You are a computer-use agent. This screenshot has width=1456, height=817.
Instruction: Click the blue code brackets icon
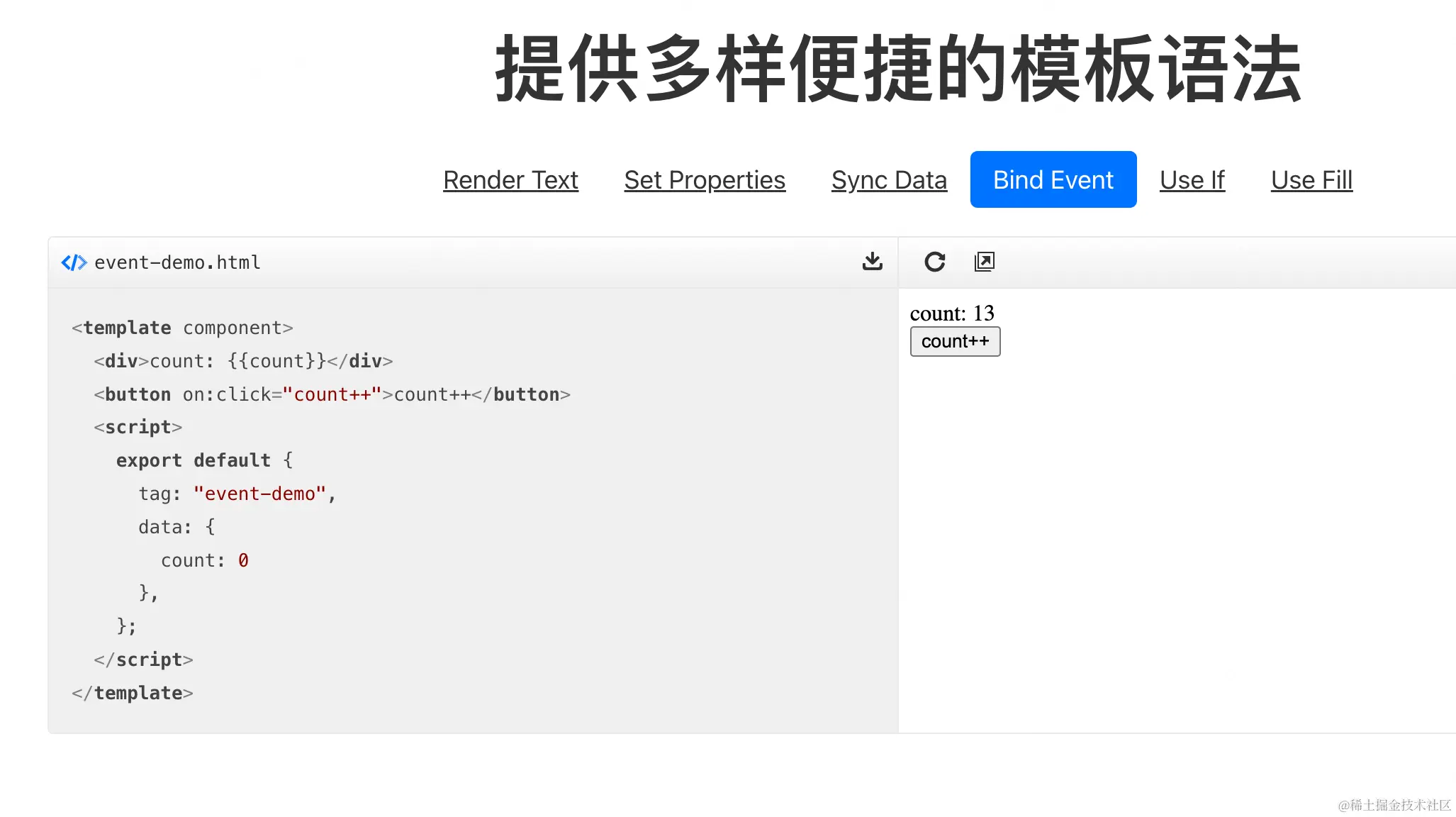pyautogui.click(x=74, y=262)
